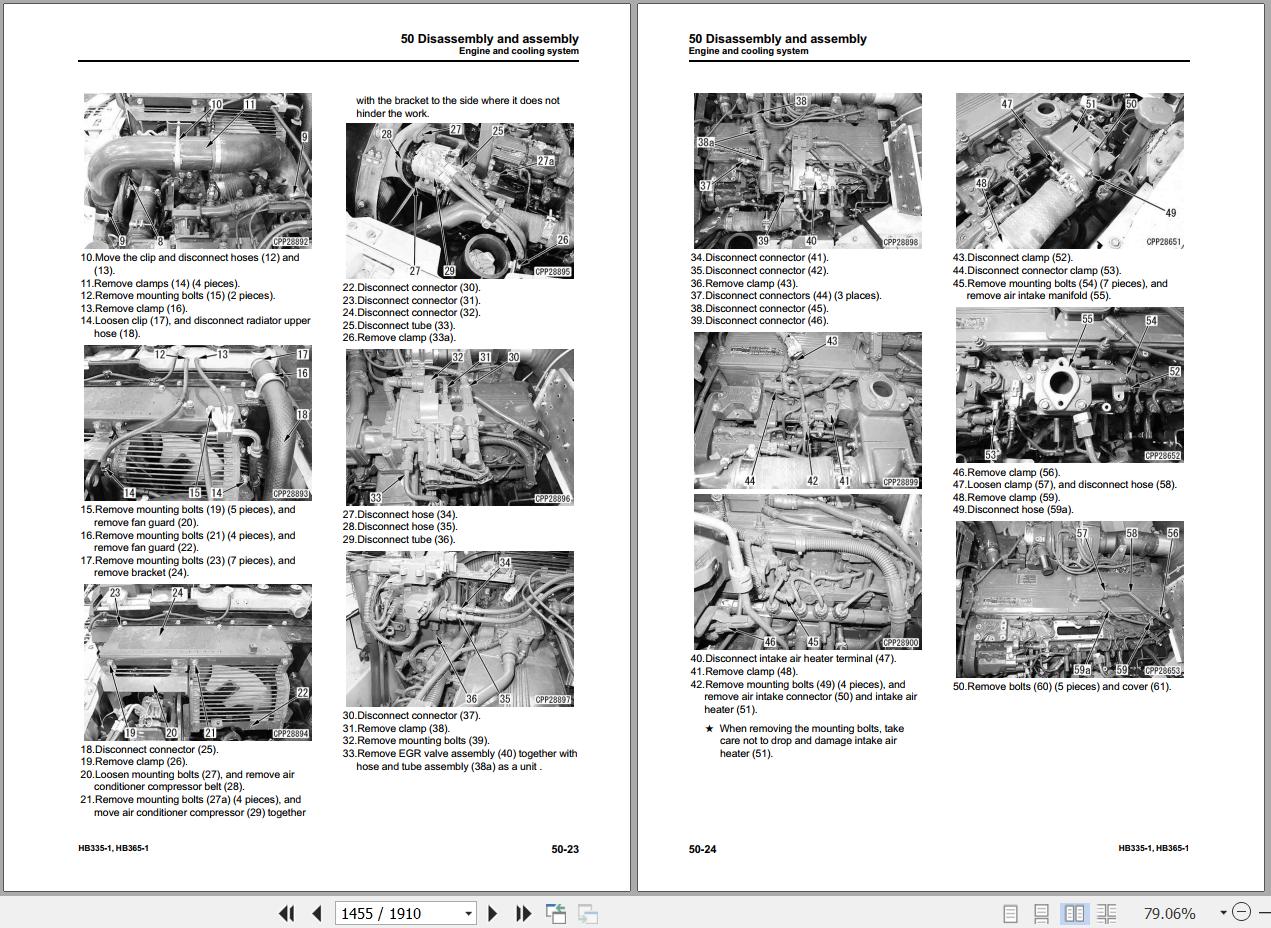
Task: Click the previous view button
Action: [556, 913]
